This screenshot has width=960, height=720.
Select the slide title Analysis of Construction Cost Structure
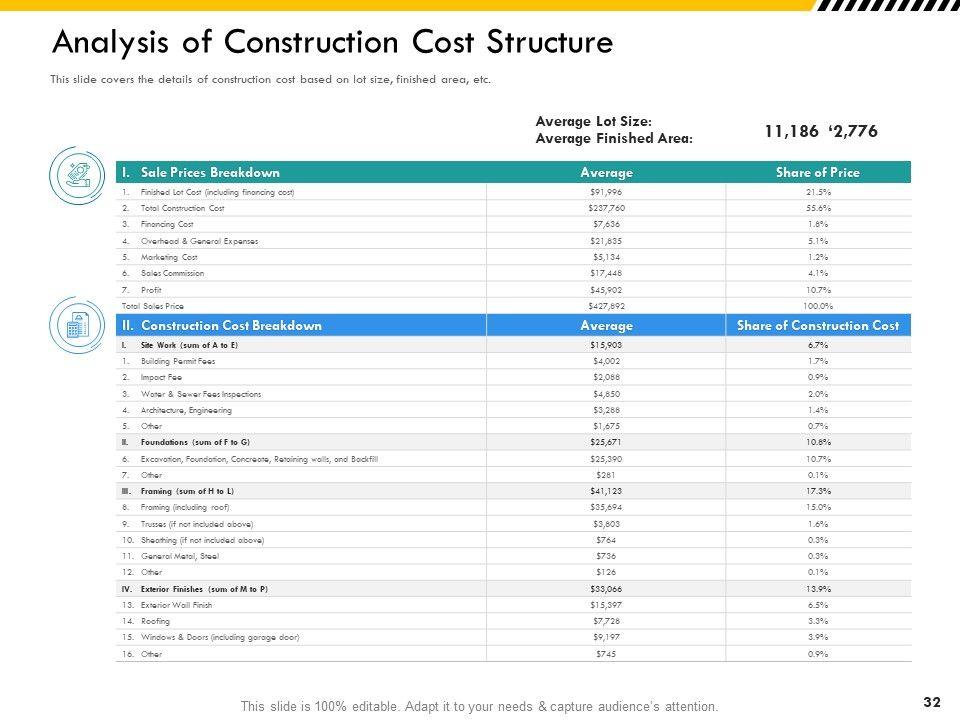[331, 43]
